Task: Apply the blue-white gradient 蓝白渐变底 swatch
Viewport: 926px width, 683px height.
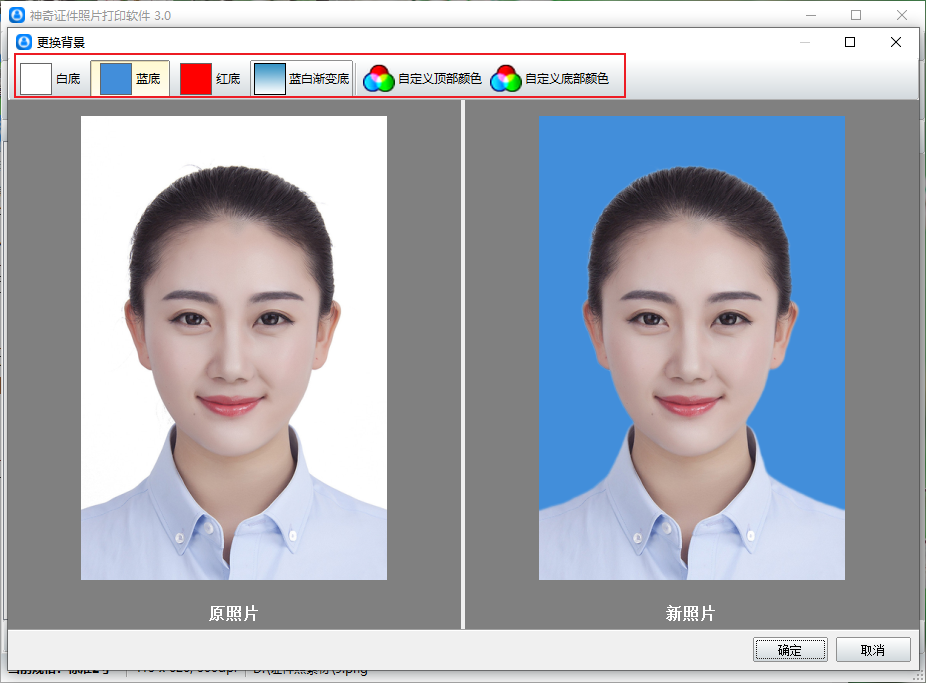Action: (x=301, y=79)
